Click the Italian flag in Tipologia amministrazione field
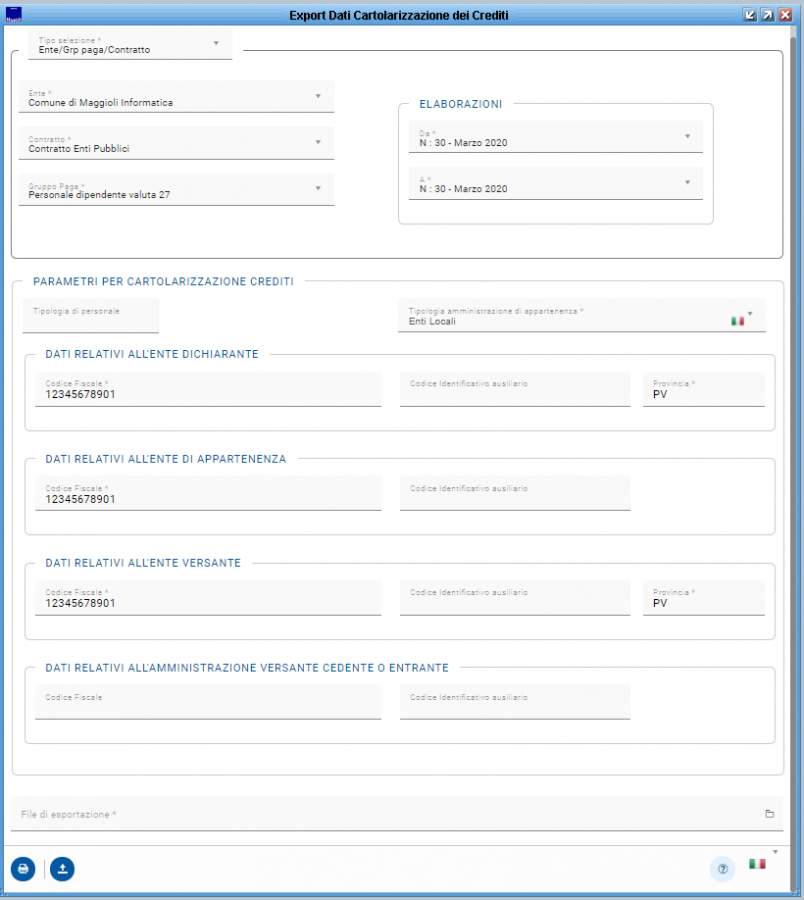This screenshot has height=900, width=804. [737, 321]
